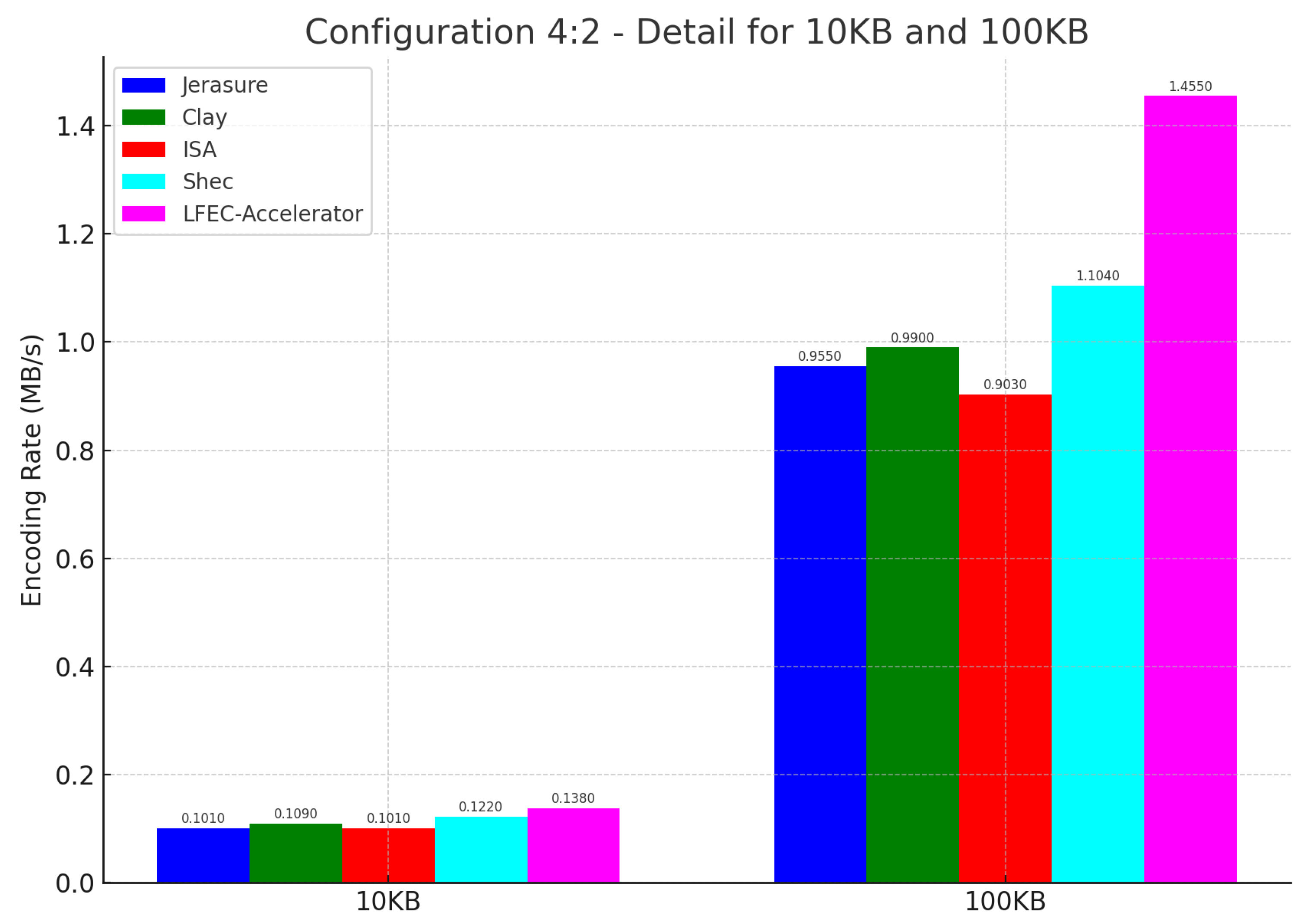
Task: Click the chart title Configuration 4:2
Action: pos(696,32)
